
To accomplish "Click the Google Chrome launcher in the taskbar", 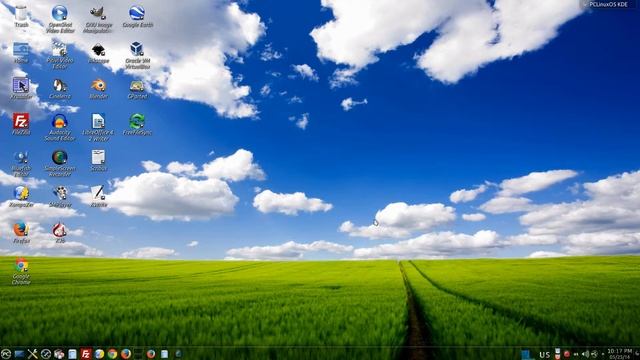I will pos(112,354).
